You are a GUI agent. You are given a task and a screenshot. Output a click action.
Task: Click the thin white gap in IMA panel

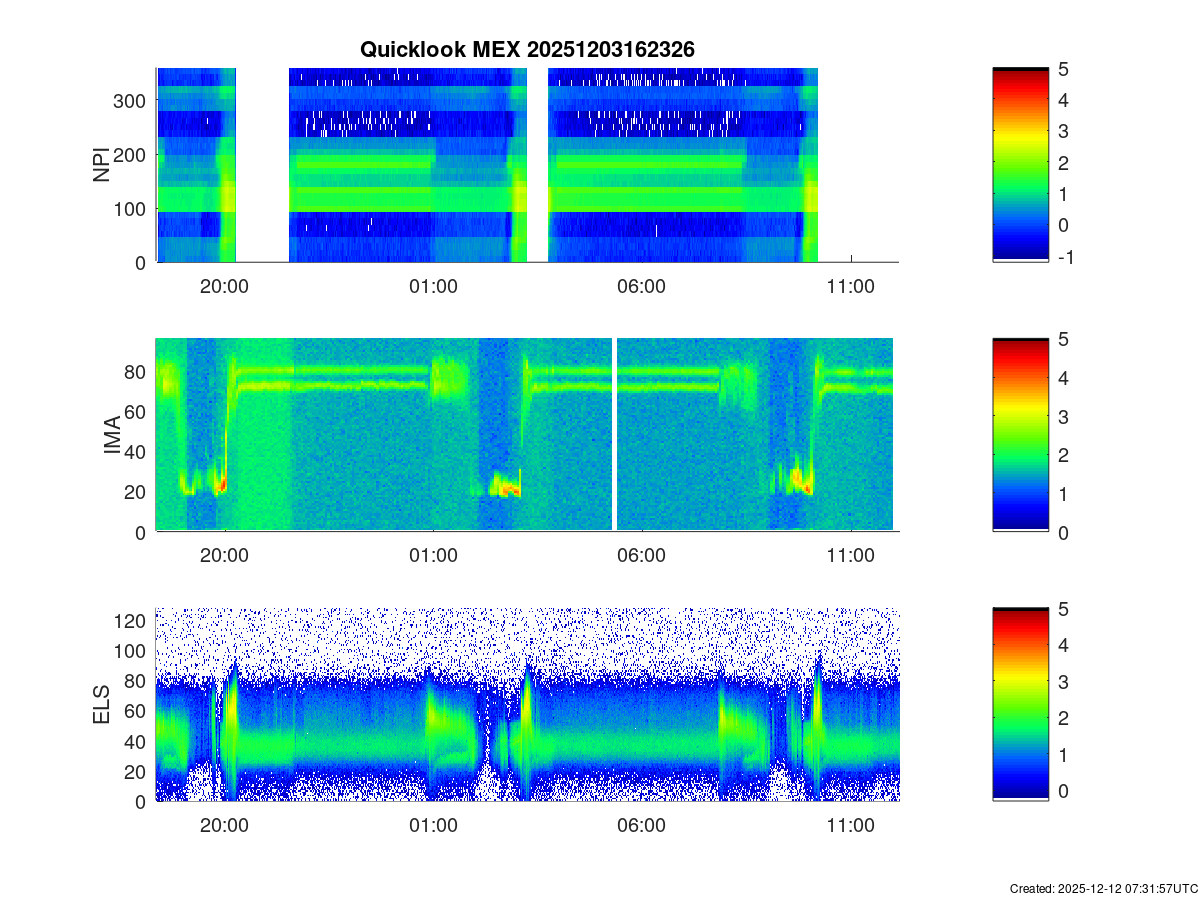(614, 435)
